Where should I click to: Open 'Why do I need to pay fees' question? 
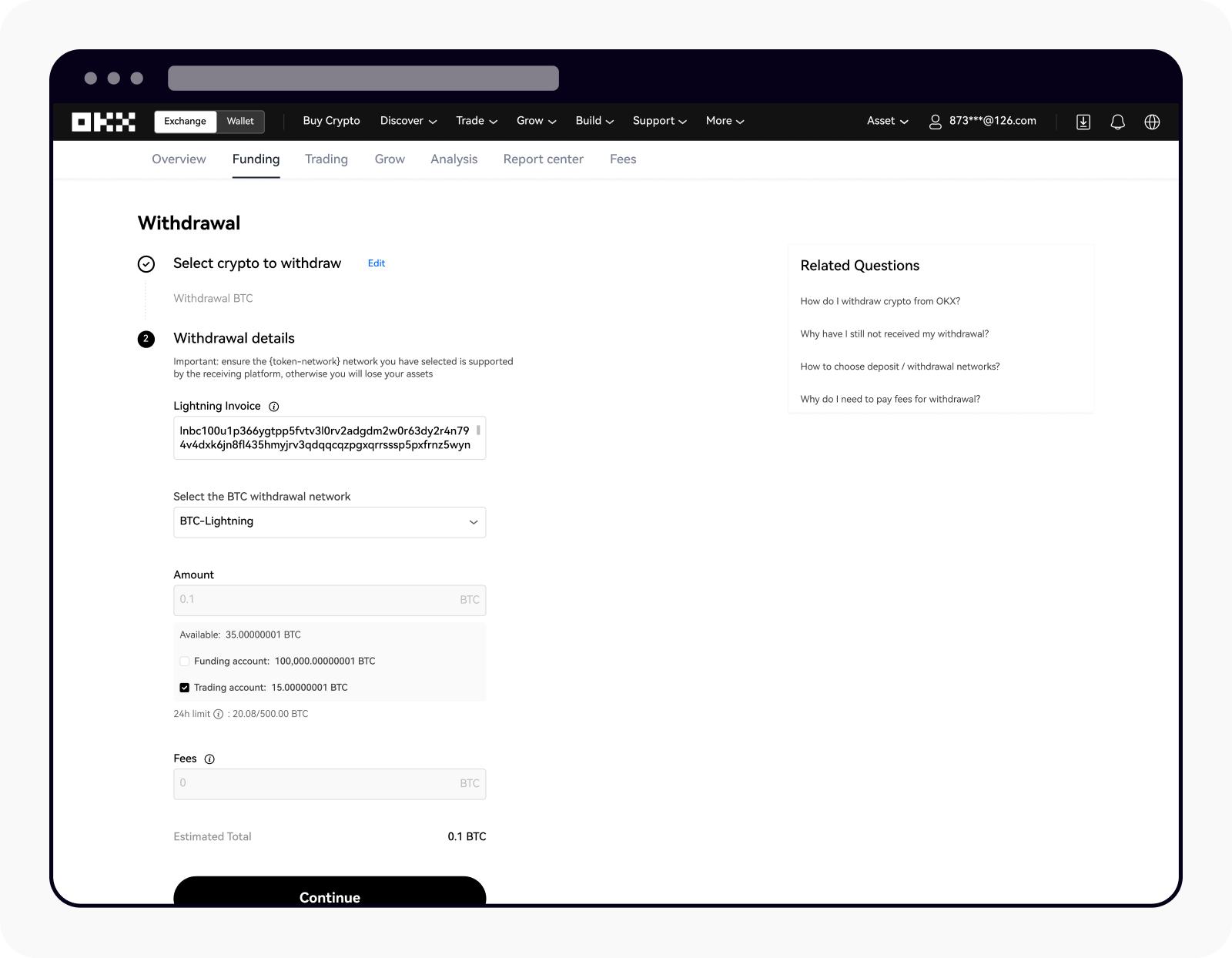(890, 399)
